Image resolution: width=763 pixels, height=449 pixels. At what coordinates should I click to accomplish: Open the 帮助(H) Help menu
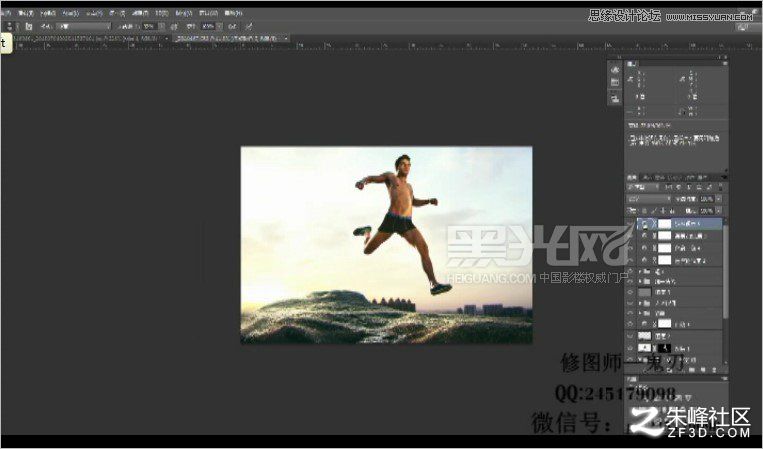click(233, 14)
